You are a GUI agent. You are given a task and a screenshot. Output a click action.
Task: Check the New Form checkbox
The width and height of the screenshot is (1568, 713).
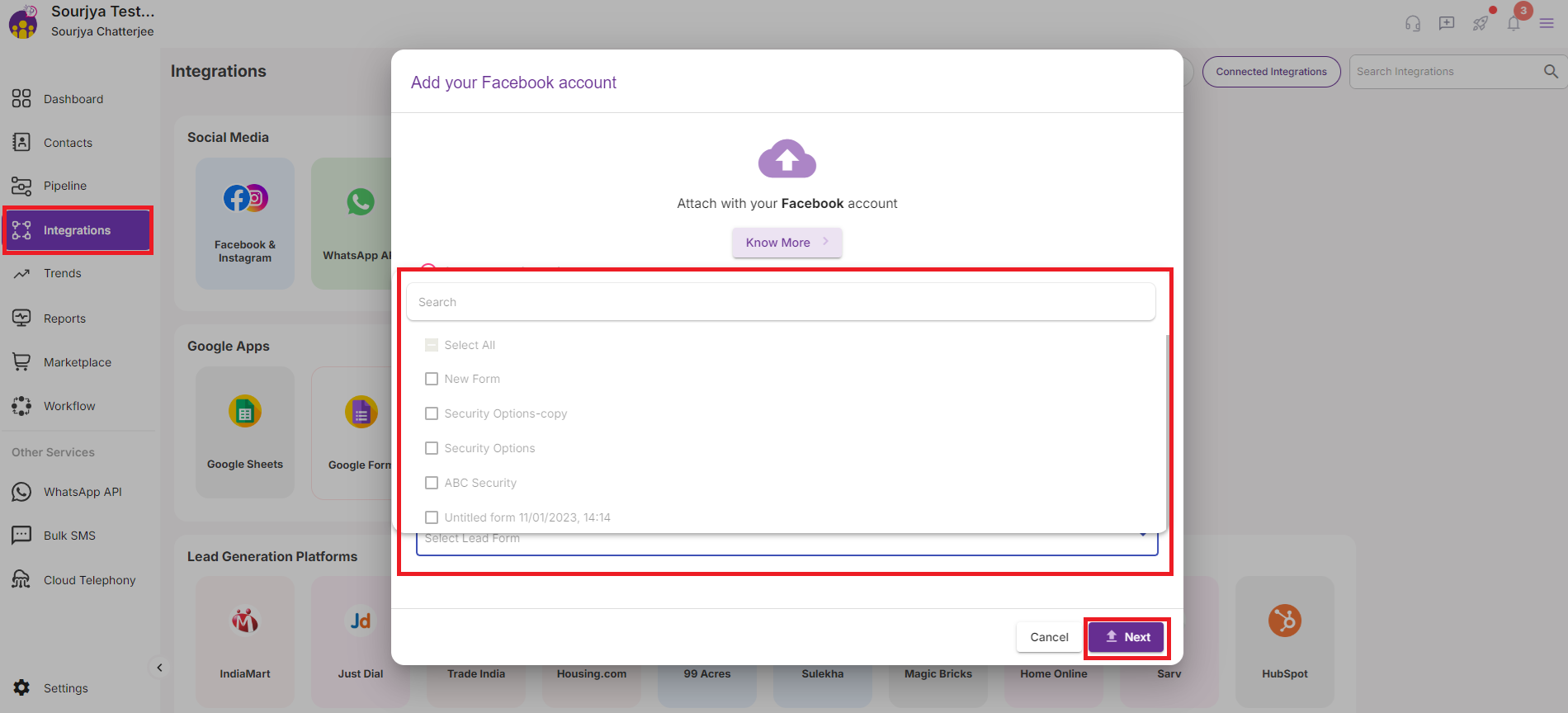pyautogui.click(x=432, y=379)
